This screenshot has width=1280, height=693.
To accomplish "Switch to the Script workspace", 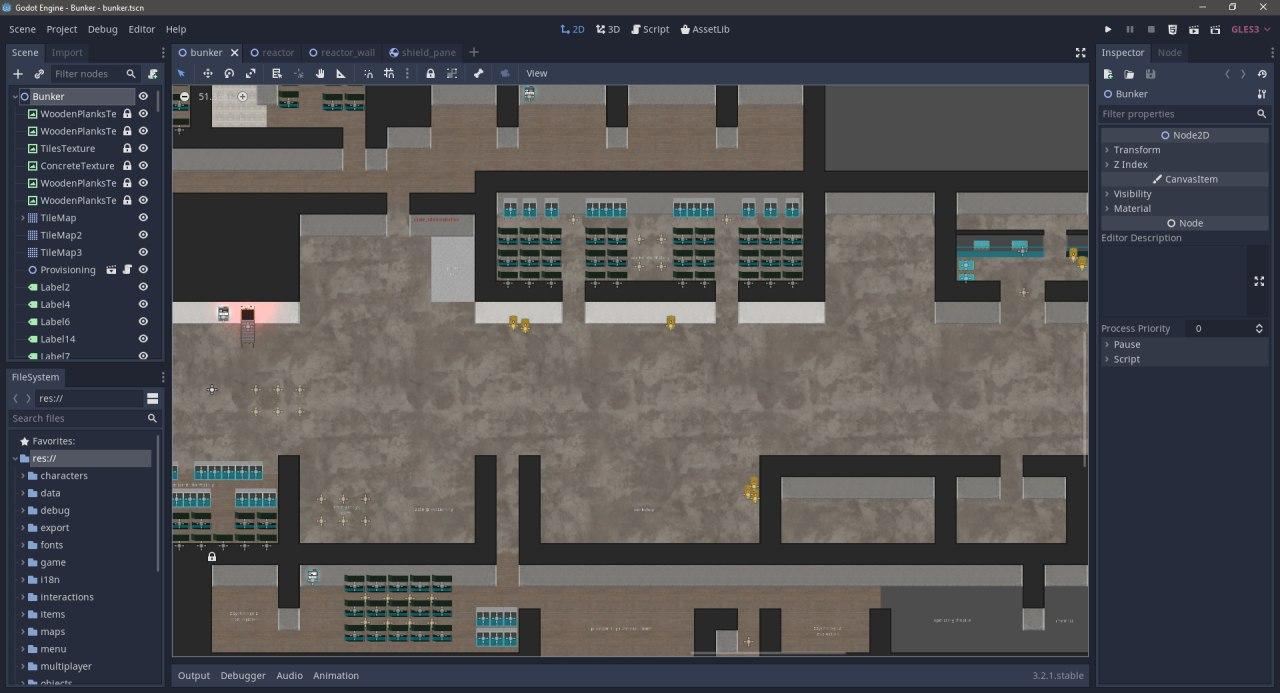I will [x=648, y=30].
